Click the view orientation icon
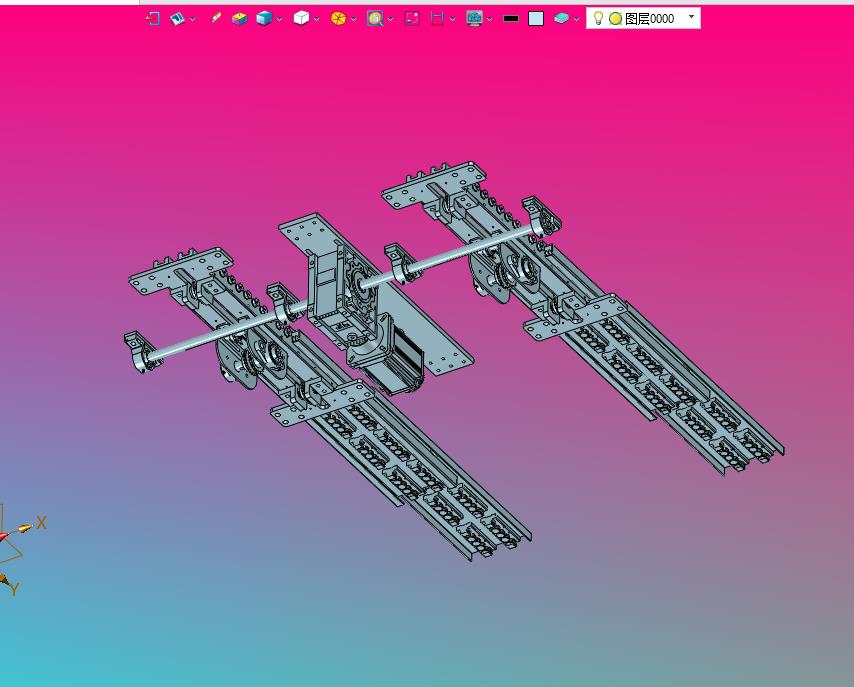 (x=177, y=19)
